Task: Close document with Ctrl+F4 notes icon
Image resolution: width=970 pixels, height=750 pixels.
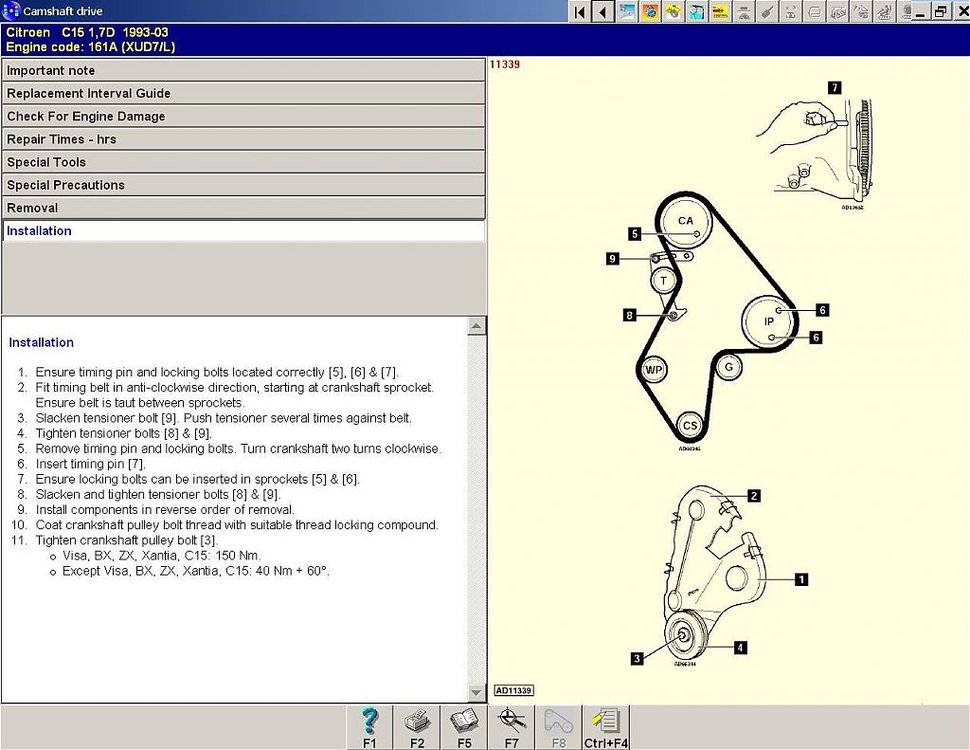Action: pos(606,728)
